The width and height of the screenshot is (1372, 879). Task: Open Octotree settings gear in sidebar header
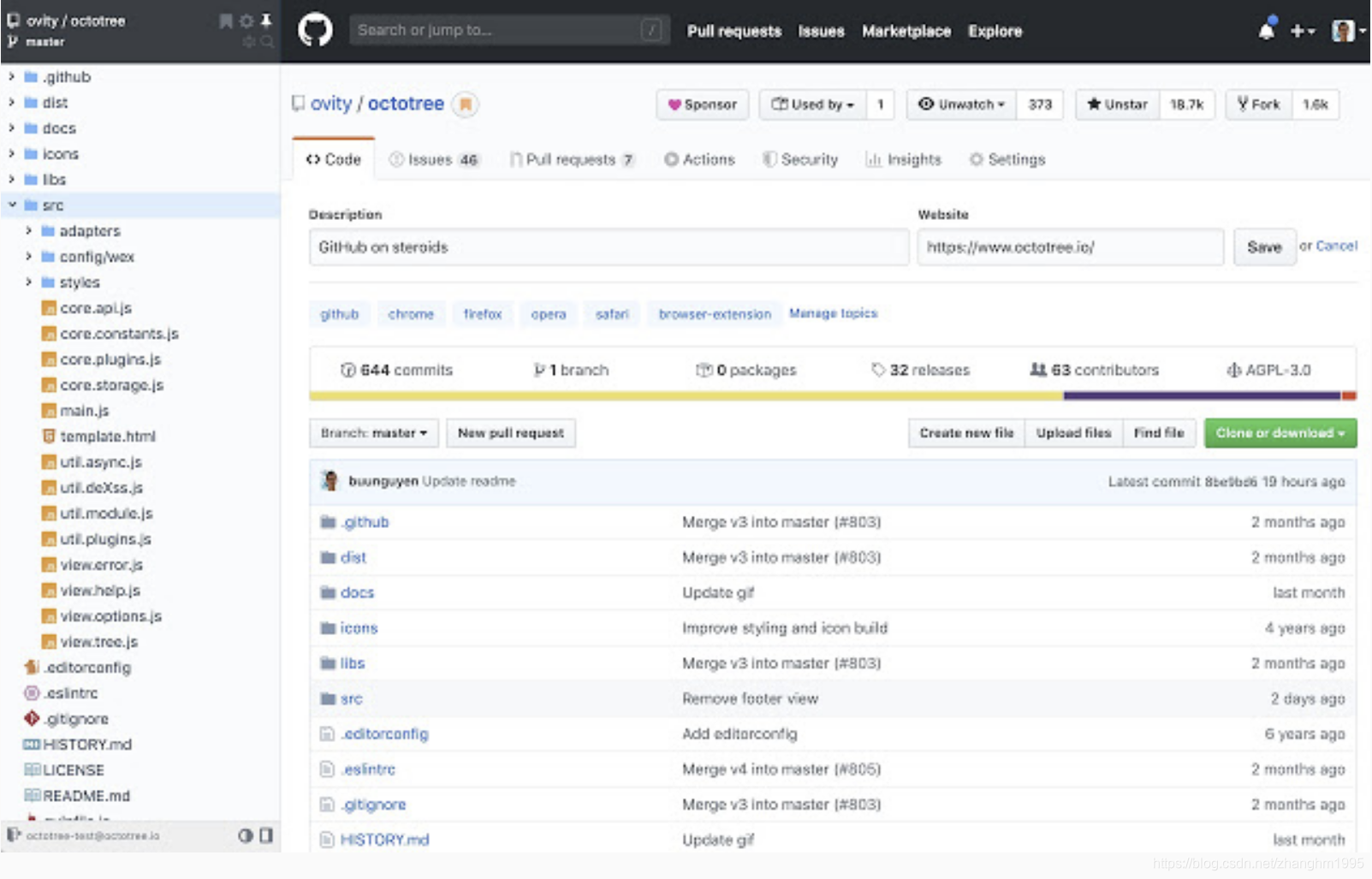point(246,21)
